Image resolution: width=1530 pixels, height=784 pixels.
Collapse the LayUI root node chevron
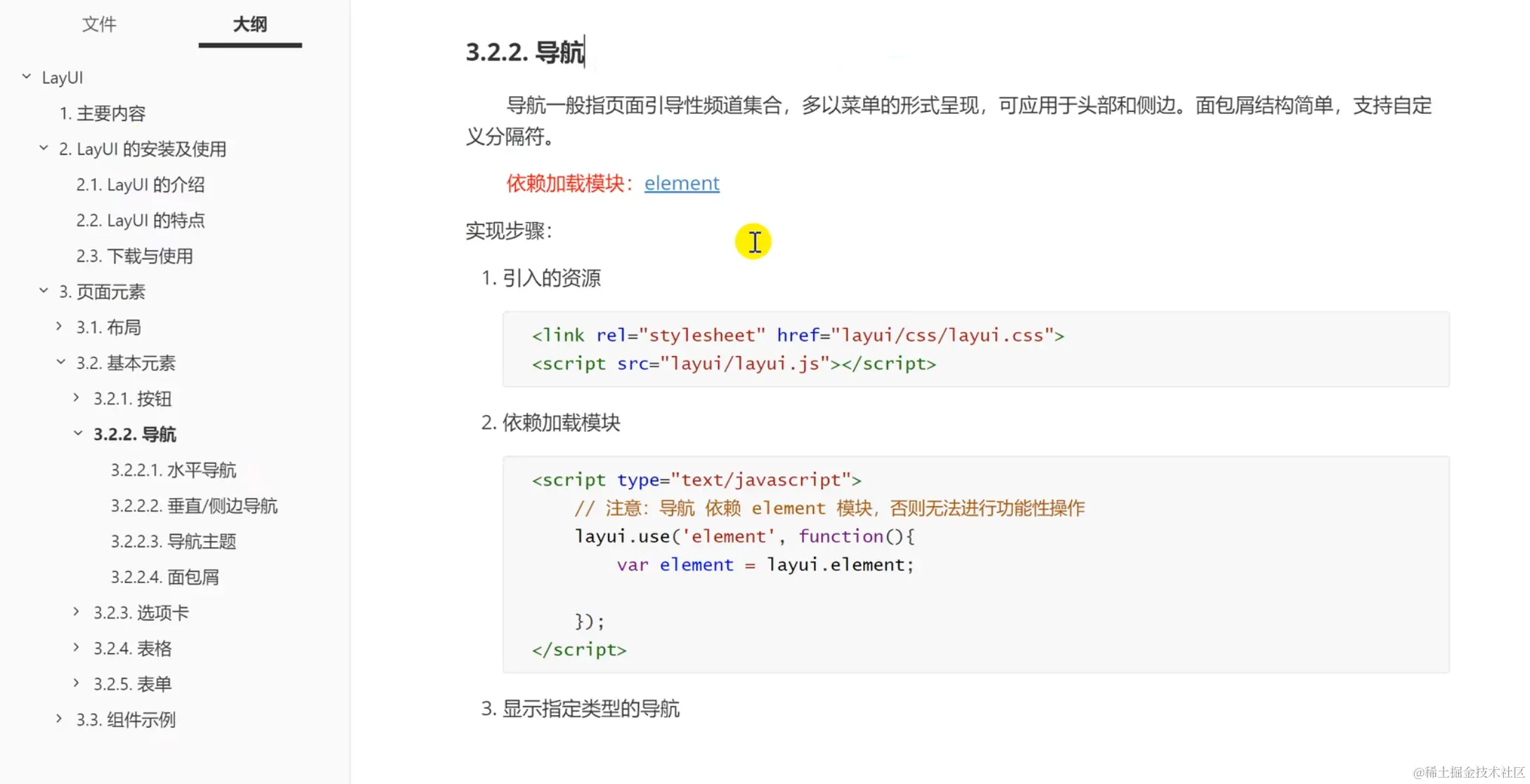click(26, 77)
